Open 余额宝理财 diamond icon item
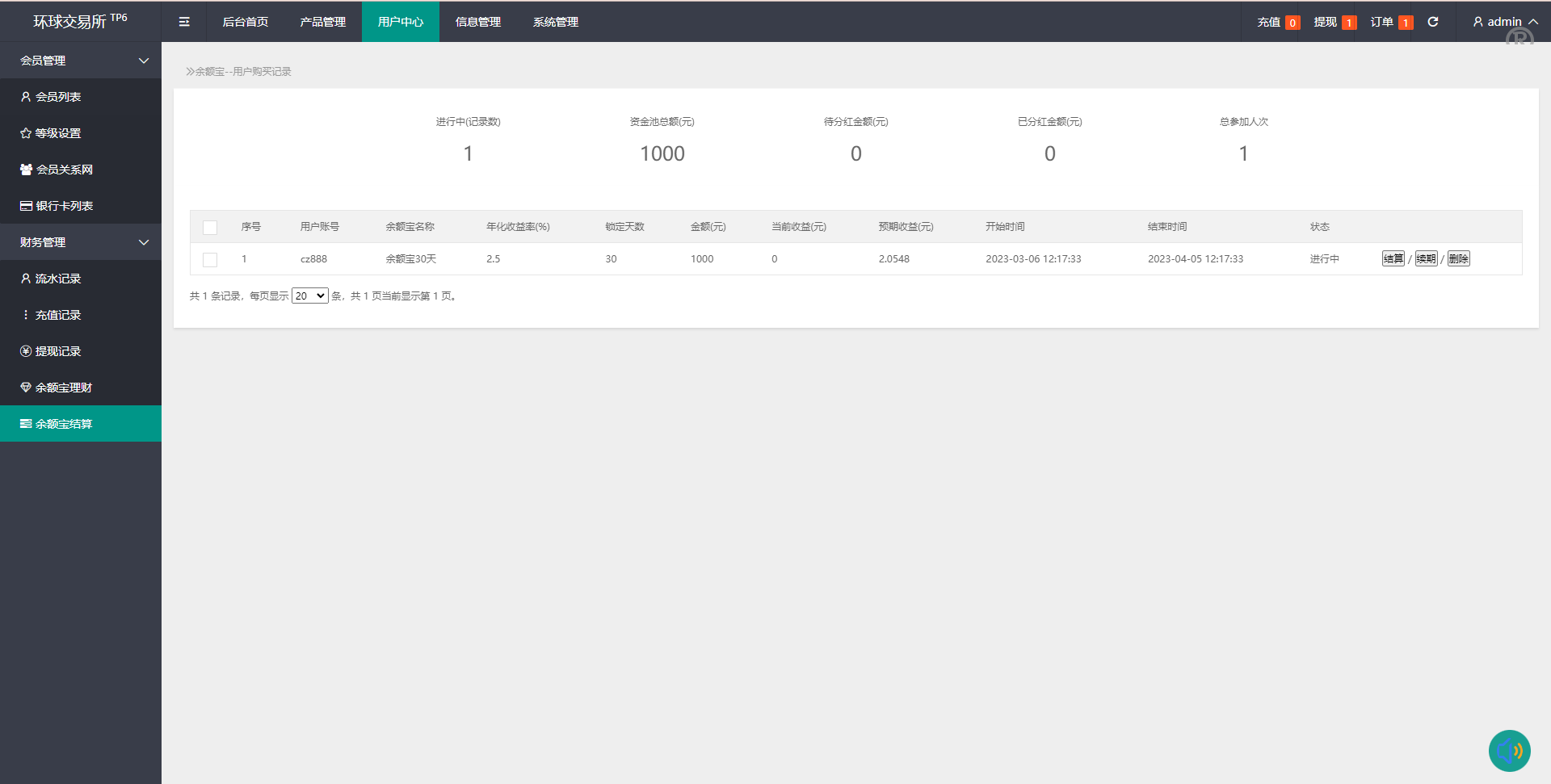The width and height of the screenshot is (1551, 784). click(26, 388)
